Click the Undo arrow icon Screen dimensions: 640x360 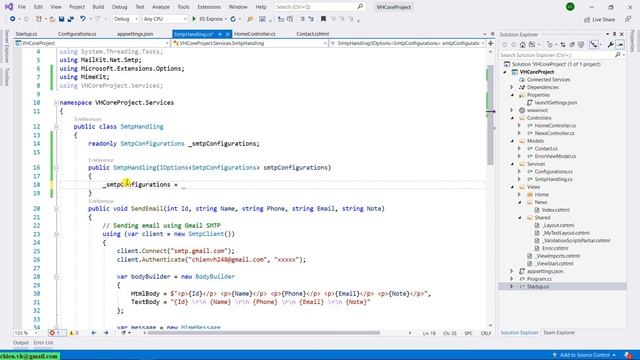click(83, 19)
